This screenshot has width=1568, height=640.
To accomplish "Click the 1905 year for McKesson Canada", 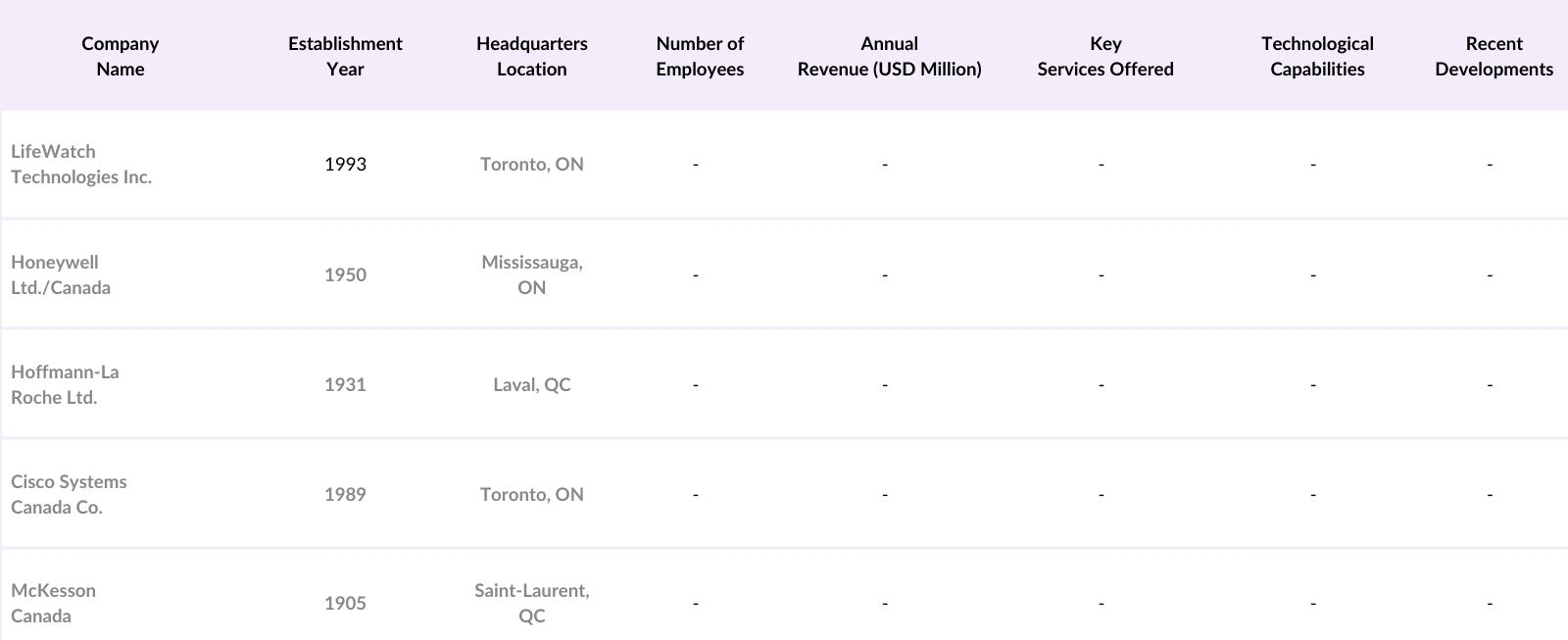I will tap(345, 603).
